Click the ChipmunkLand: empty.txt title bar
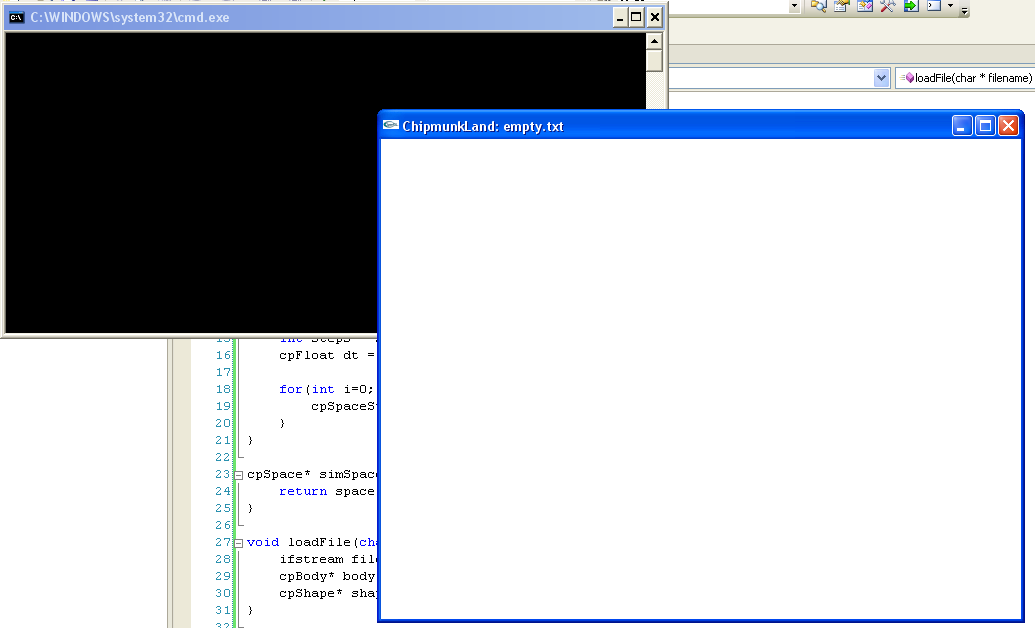 (701, 125)
